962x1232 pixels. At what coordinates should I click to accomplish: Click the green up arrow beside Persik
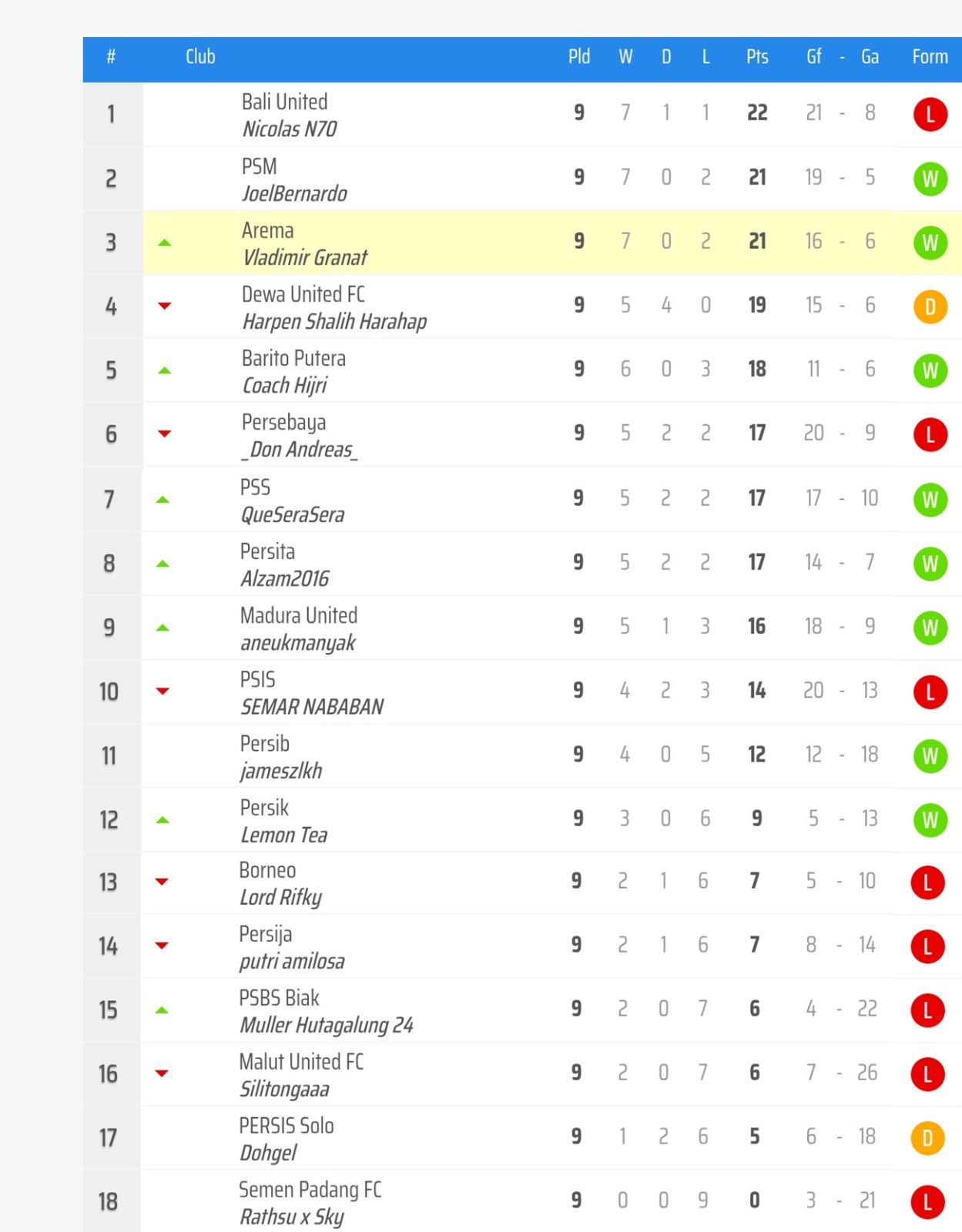pyautogui.click(x=163, y=820)
